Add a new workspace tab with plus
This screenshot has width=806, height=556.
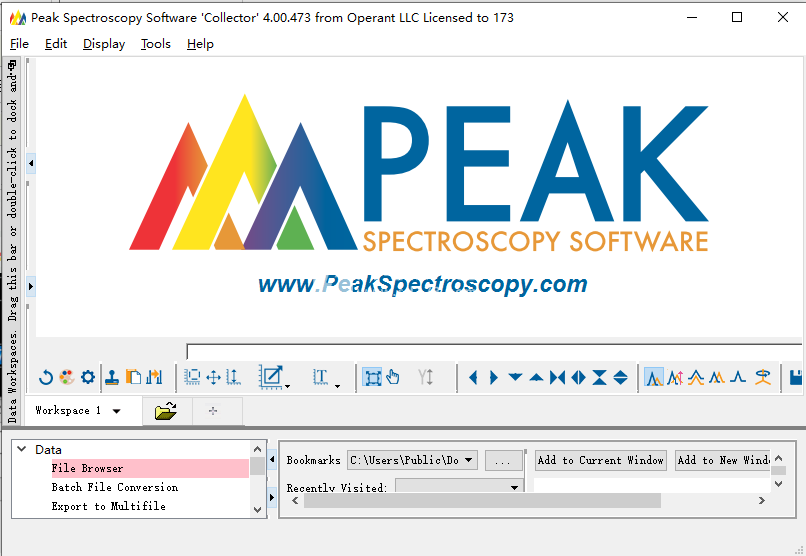click(x=213, y=411)
